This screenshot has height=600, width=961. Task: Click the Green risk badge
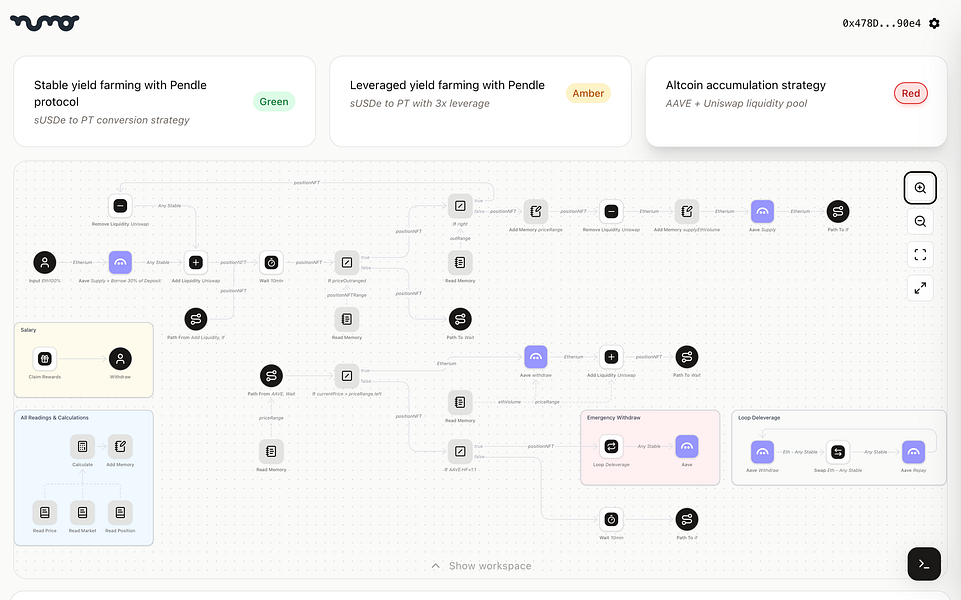[x=273, y=102]
